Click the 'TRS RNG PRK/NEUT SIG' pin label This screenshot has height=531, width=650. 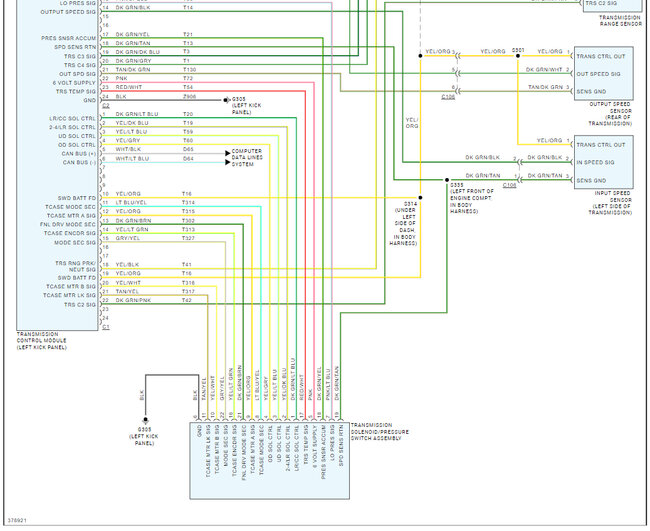[75, 266]
